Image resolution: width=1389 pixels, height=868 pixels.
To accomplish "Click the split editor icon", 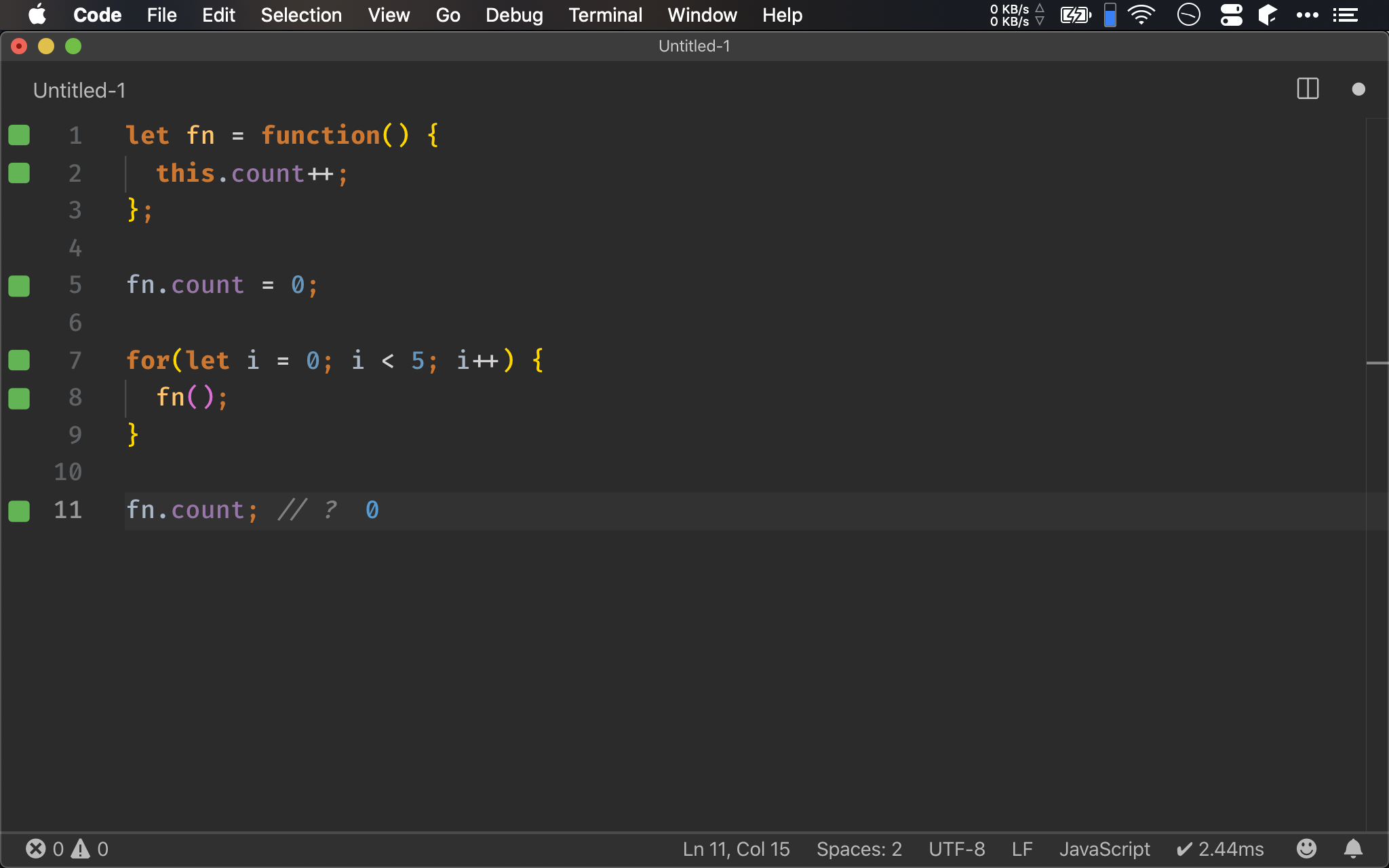I will 1307,89.
